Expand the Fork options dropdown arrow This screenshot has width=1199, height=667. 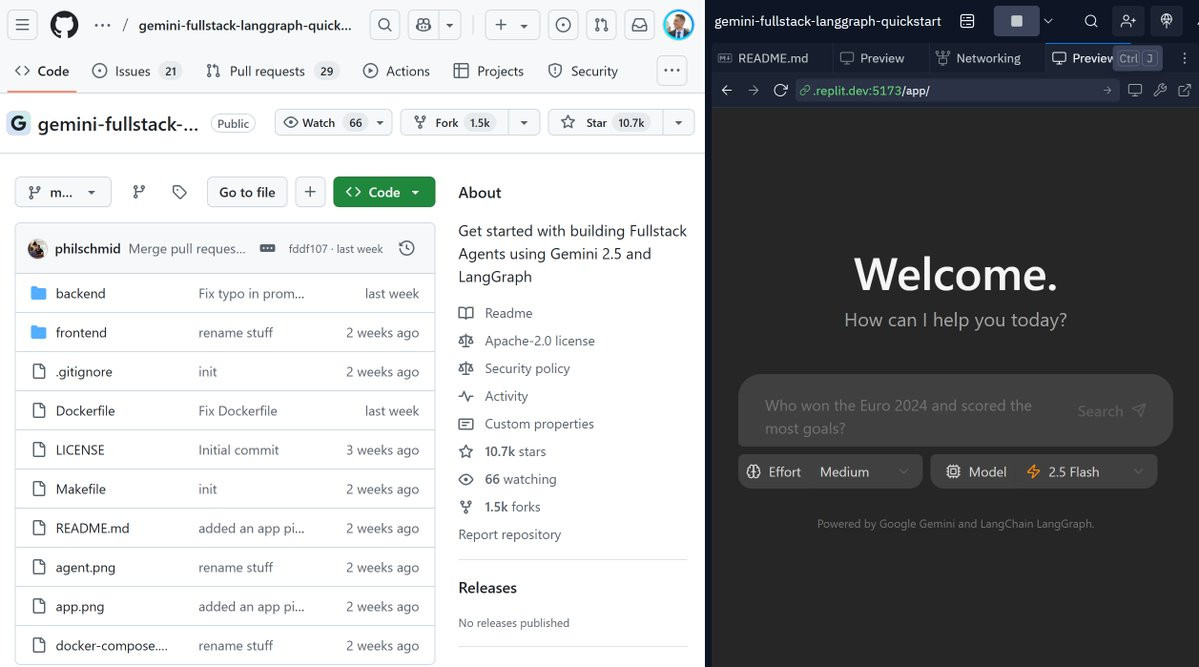524,122
